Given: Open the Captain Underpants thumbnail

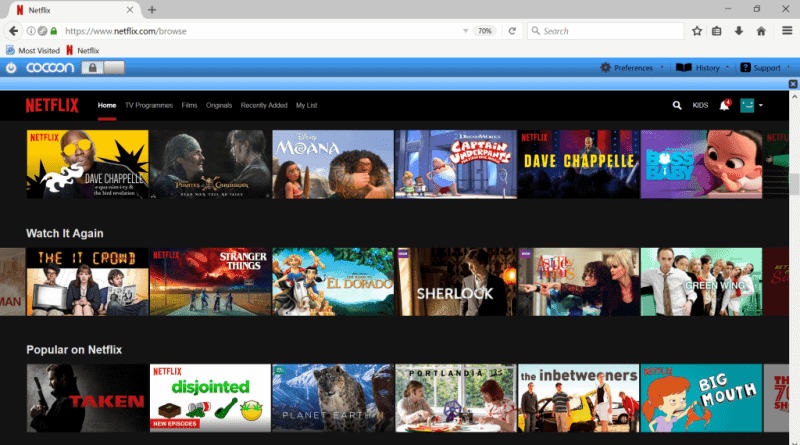Looking at the screenshot, I should click(x=456, y=164).
